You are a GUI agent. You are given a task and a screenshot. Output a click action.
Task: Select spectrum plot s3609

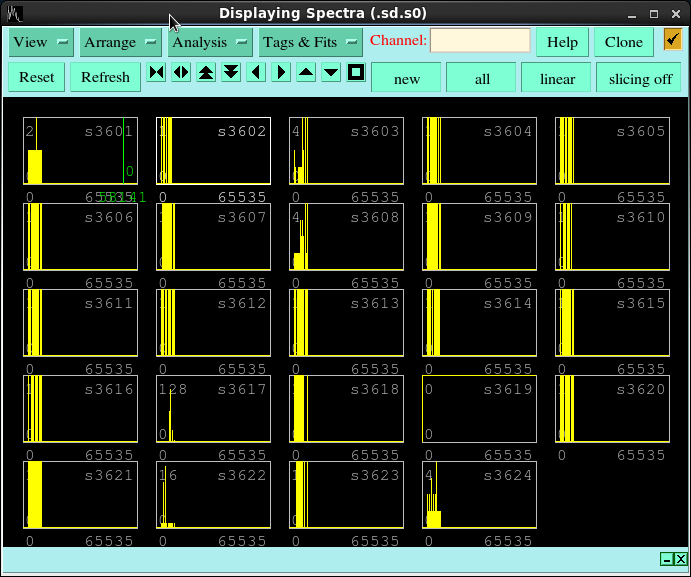479,237
